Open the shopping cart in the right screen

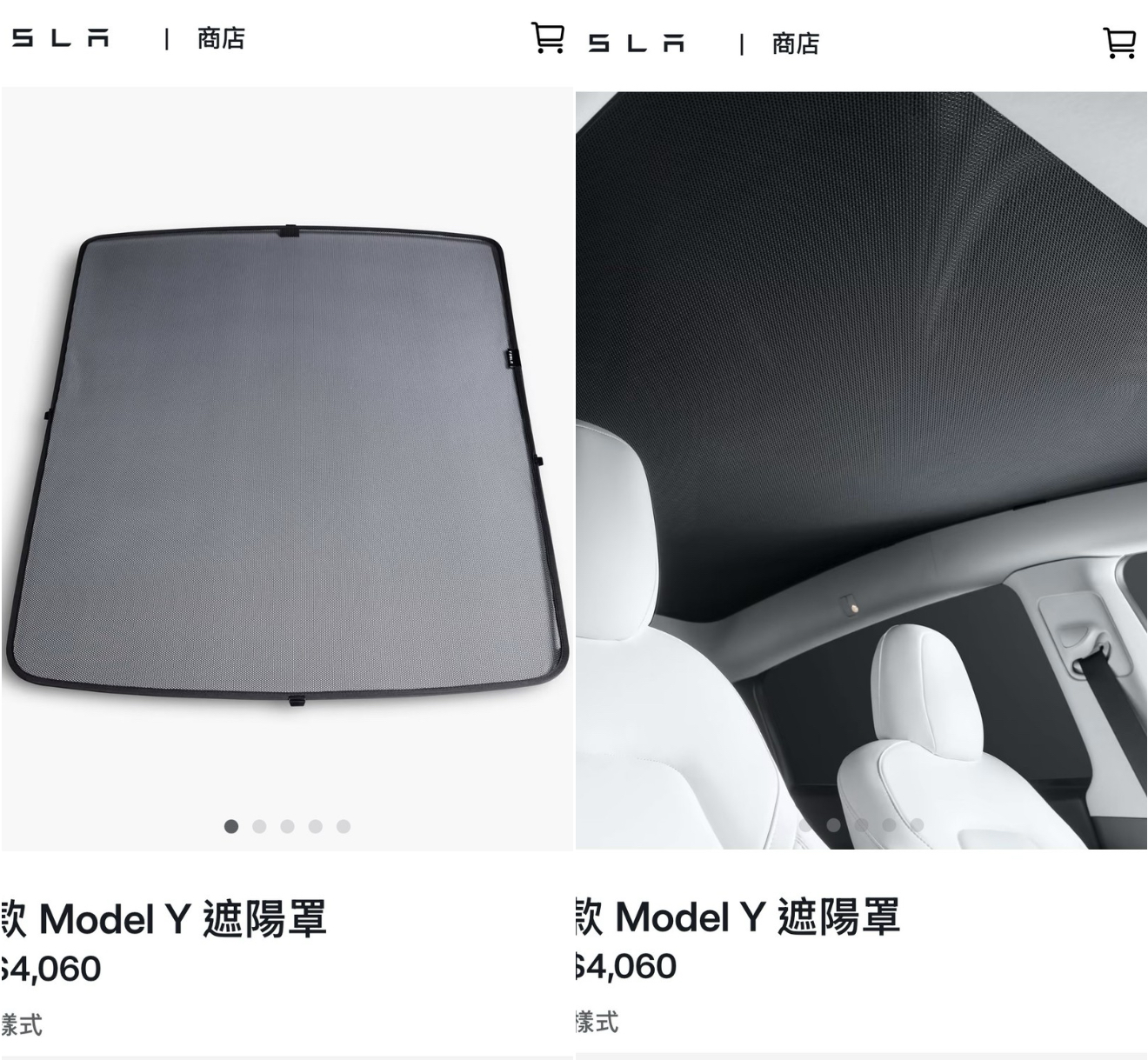point(1119,43)
